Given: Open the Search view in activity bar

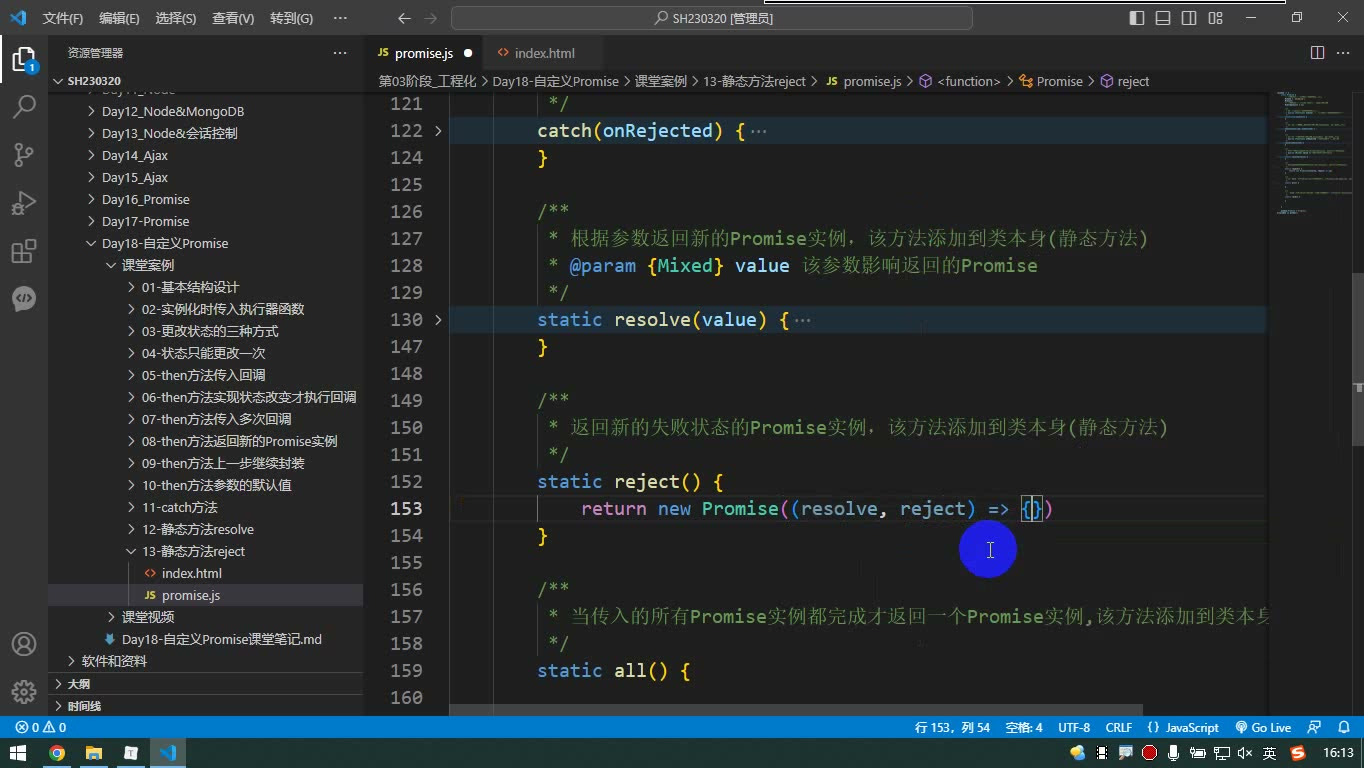Looking at the screenshot, I should tap(24, 106).
